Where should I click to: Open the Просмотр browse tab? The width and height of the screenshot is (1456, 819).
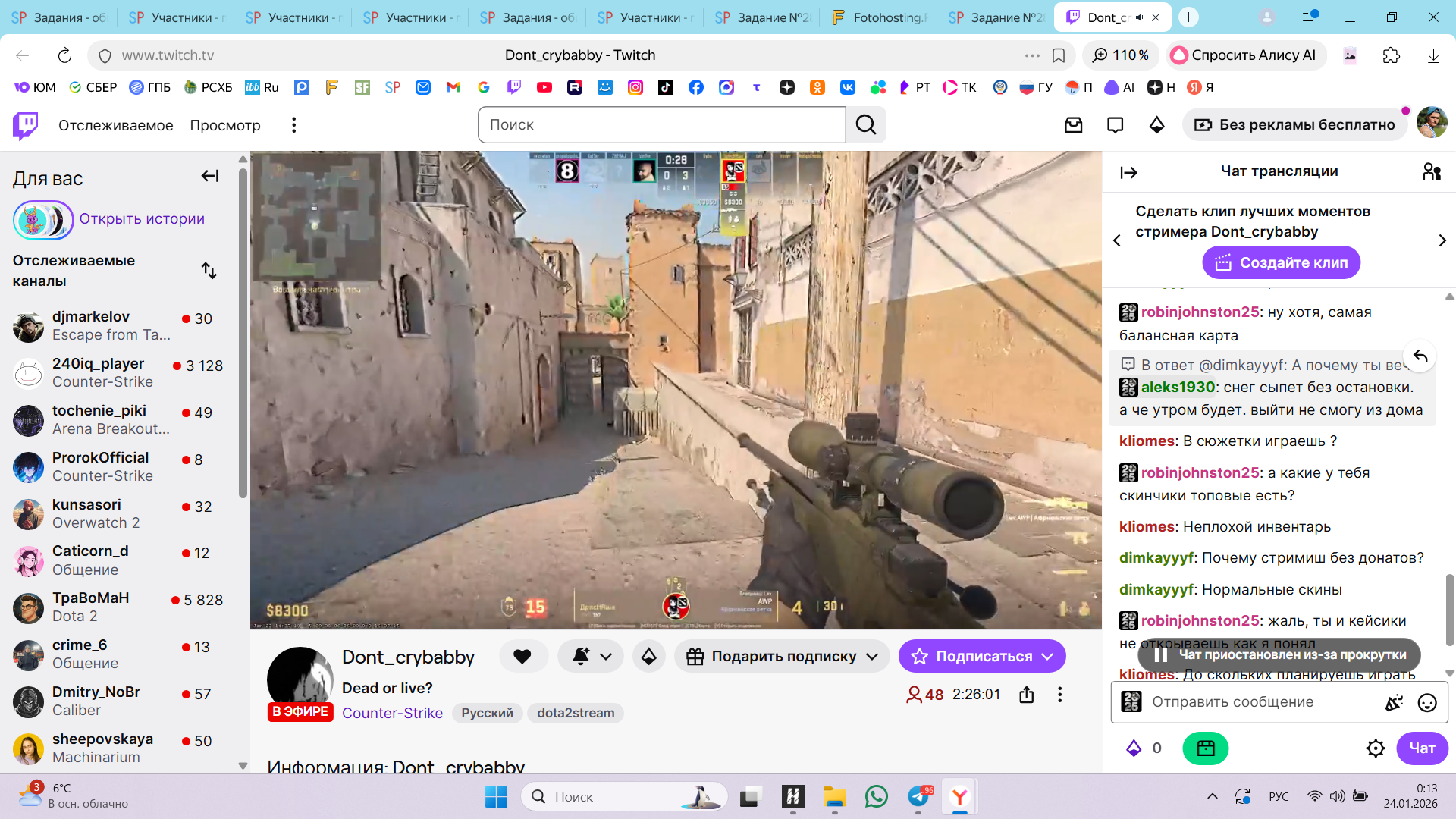click(225, 125)
